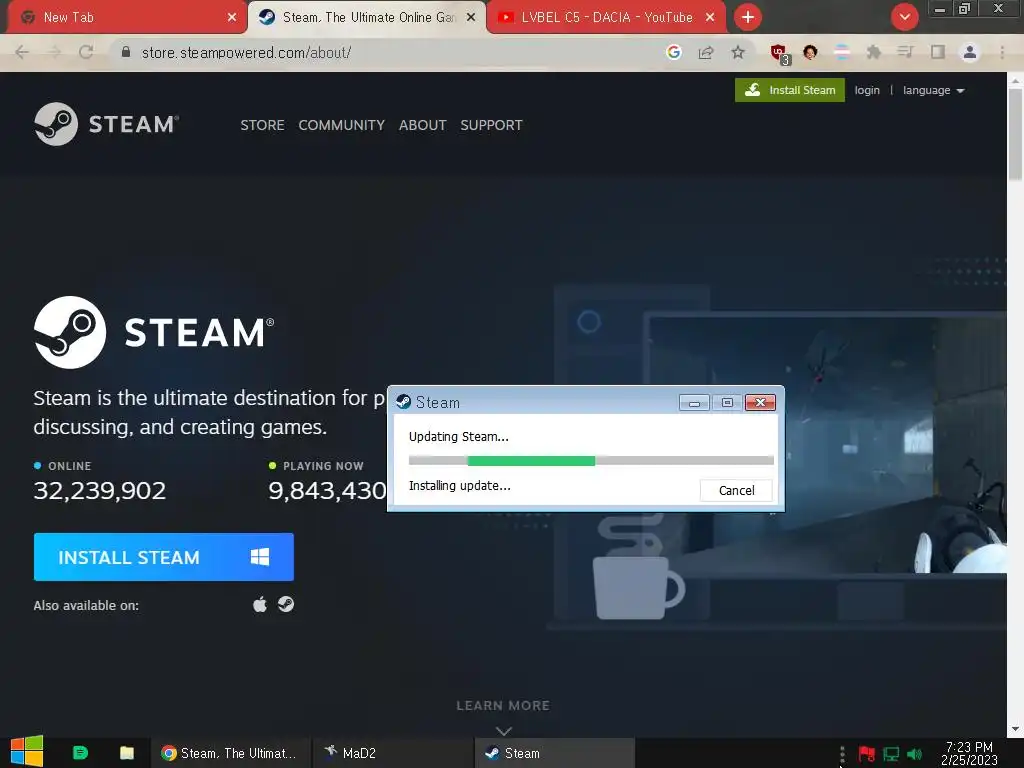This screenshot has height=768, width=1024.
Task: Open the network tray icon
Action: pos(891,754)
